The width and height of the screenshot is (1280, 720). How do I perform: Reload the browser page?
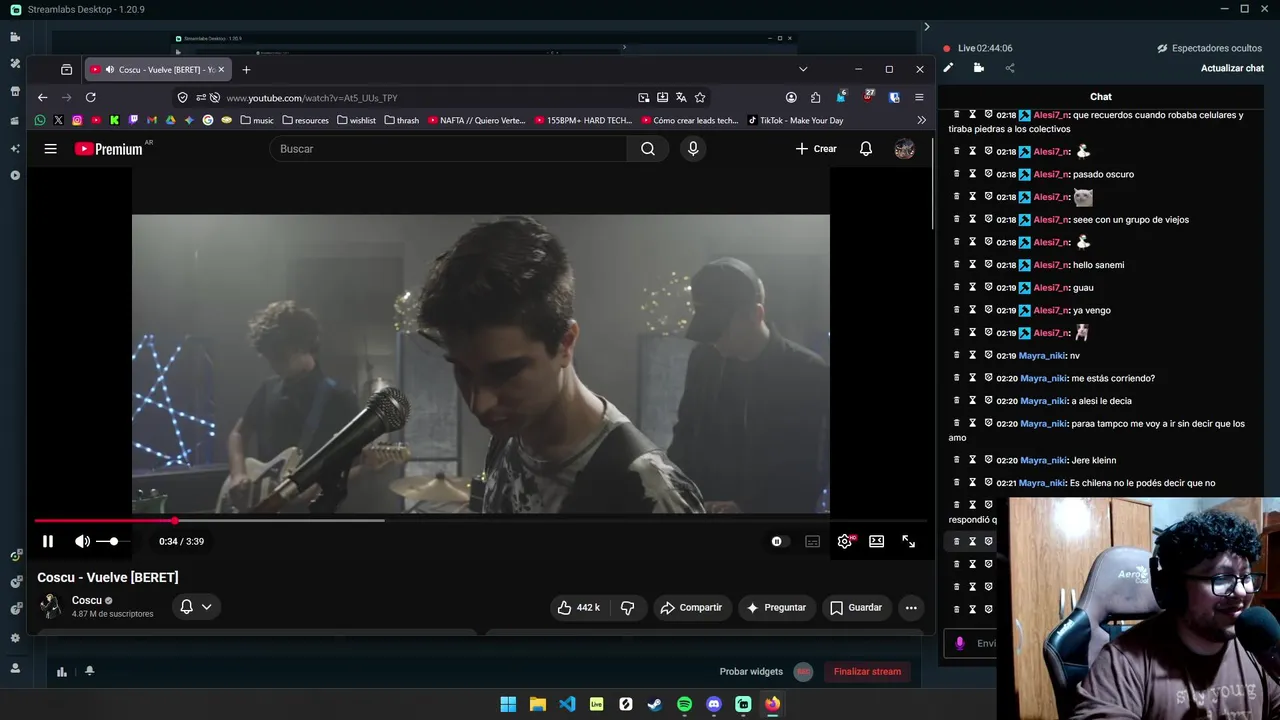pos(90,97)
